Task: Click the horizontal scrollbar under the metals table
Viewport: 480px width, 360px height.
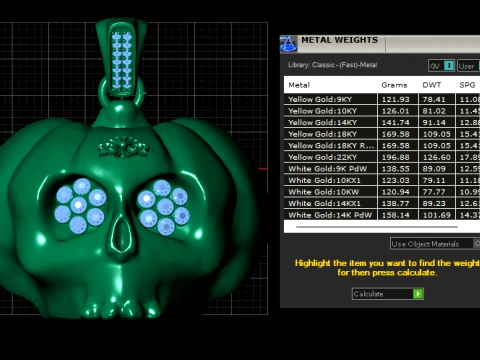Action: pyautogui.click(x=377, y=227)
